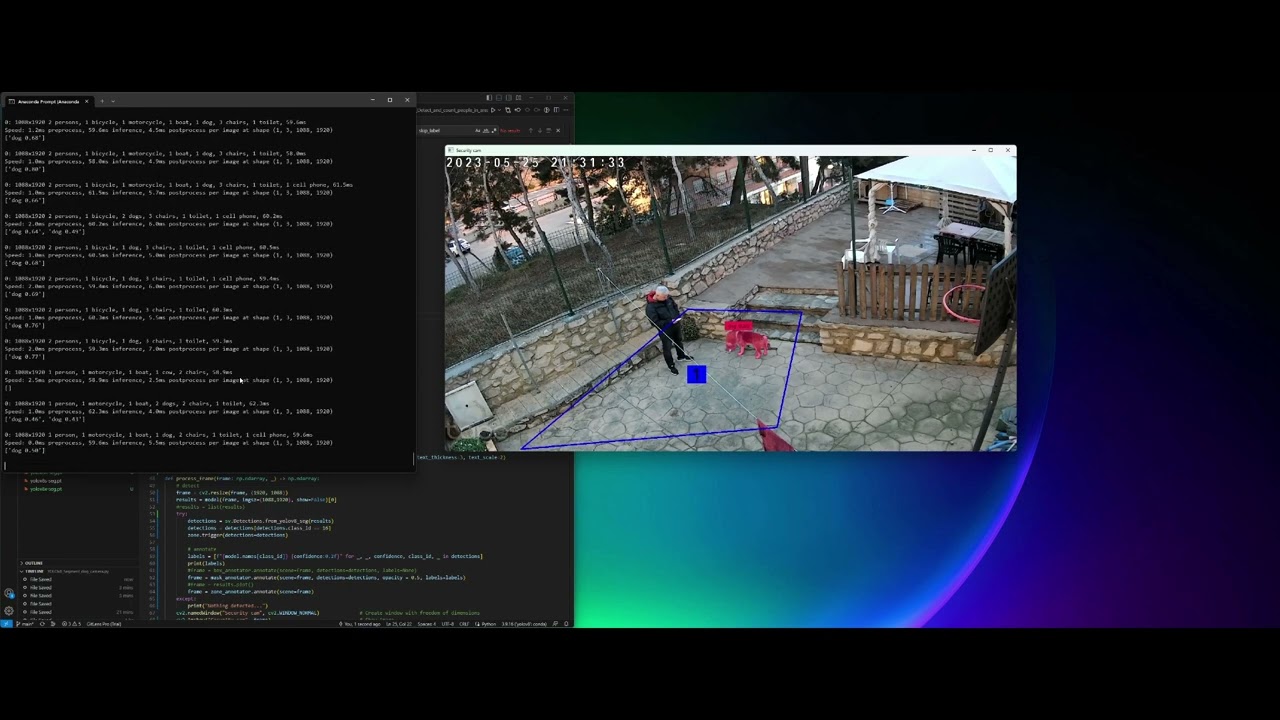Close the Anaconda Prompt window
This screenshot has height=720, width=1280.
click(x=406, y=100)
